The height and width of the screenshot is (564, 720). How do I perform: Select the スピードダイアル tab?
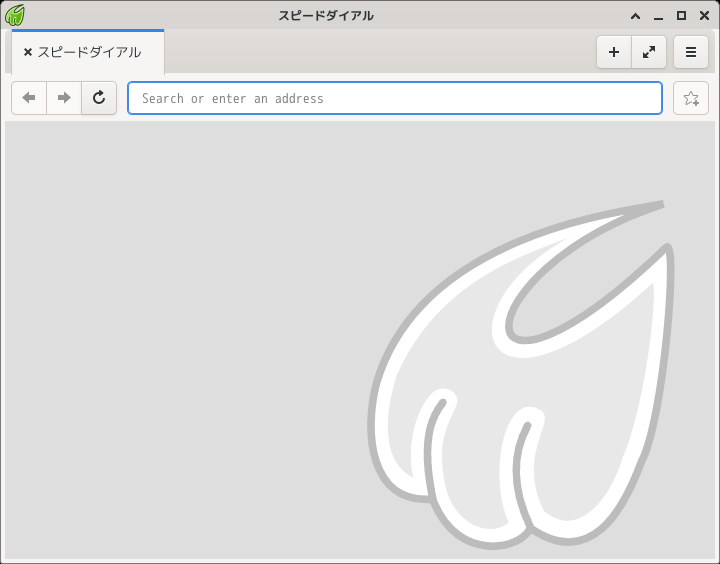click(88, 52)
